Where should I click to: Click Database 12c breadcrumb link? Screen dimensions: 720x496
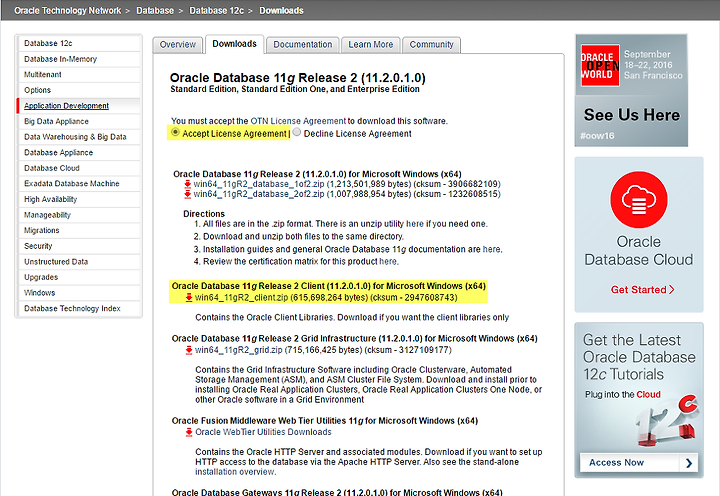coord(216,11)
